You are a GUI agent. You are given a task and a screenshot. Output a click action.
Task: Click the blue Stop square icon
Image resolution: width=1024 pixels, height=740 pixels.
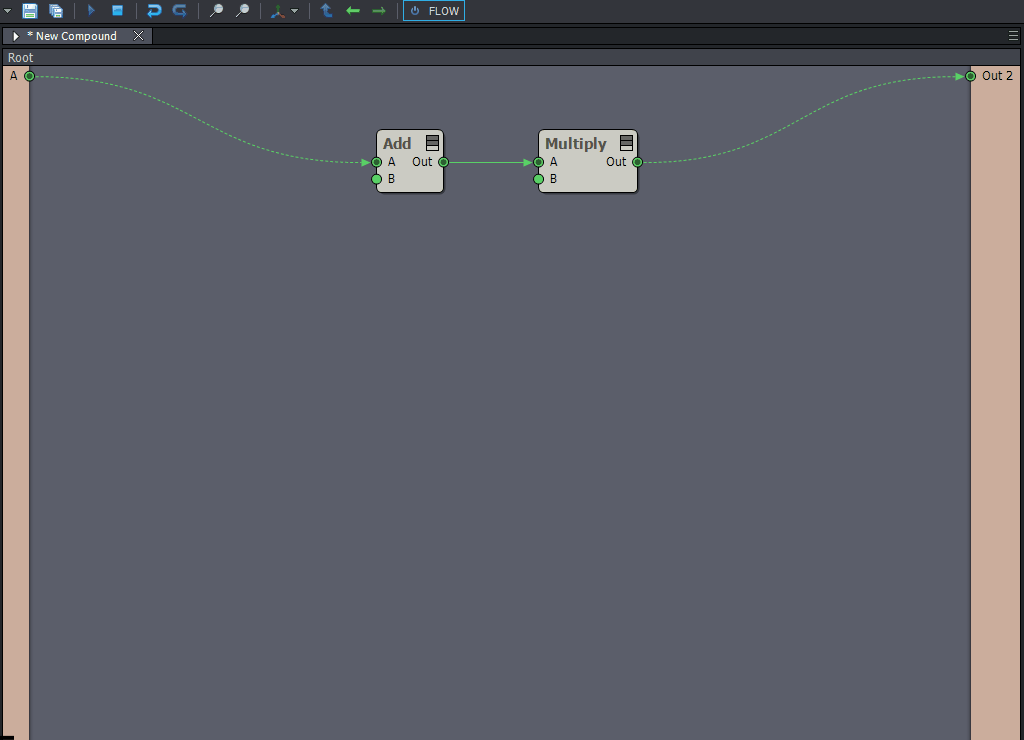[118, 10]
